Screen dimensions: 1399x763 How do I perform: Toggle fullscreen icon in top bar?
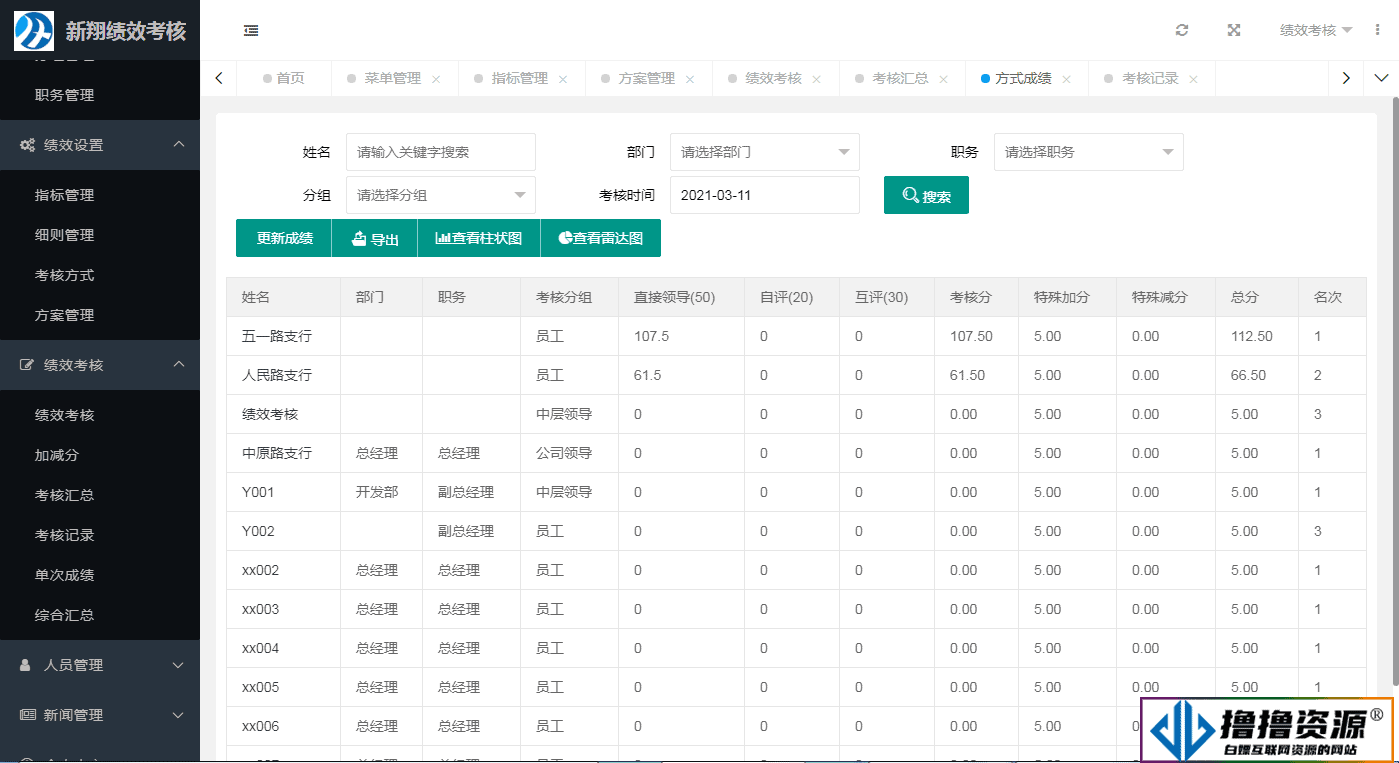pyautogui.click(x=1234, y=31)
